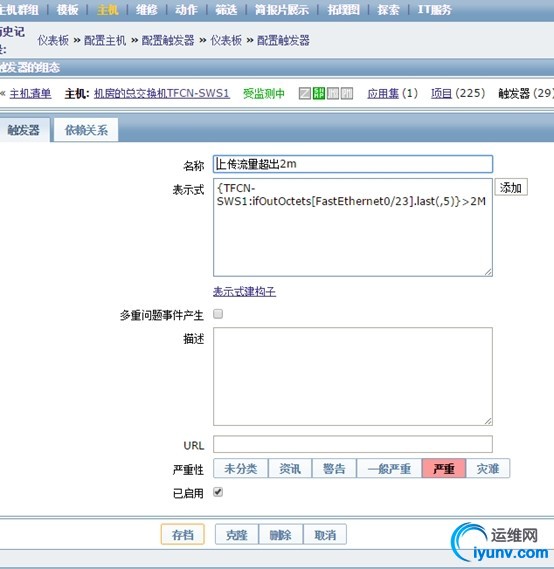The width and height of the screenshot is (554, 569).
Task: Click the last 配置触发器 breadcrumb link
Action: (x=283, y=40)
